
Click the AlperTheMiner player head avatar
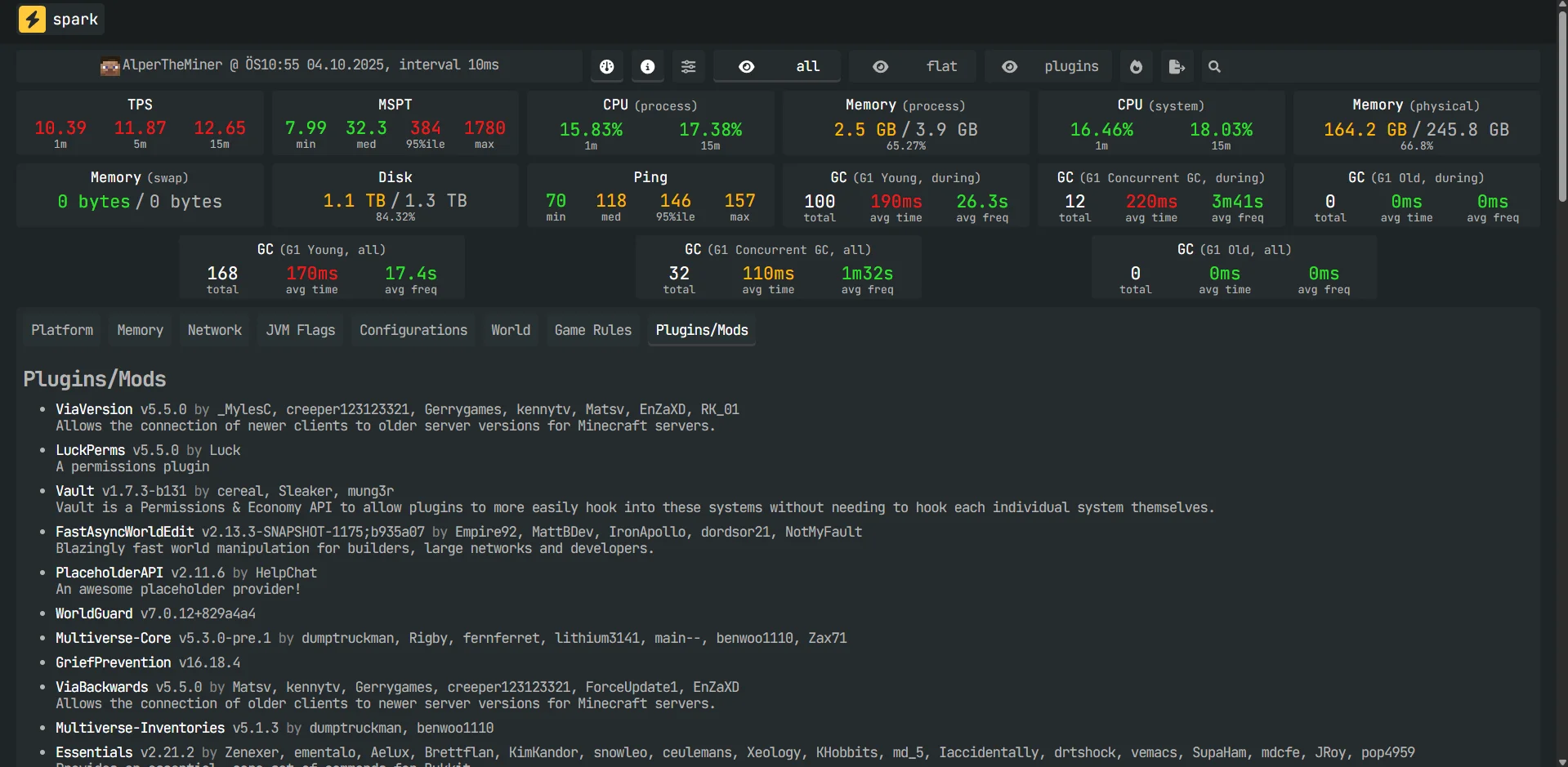click(109, 66)
